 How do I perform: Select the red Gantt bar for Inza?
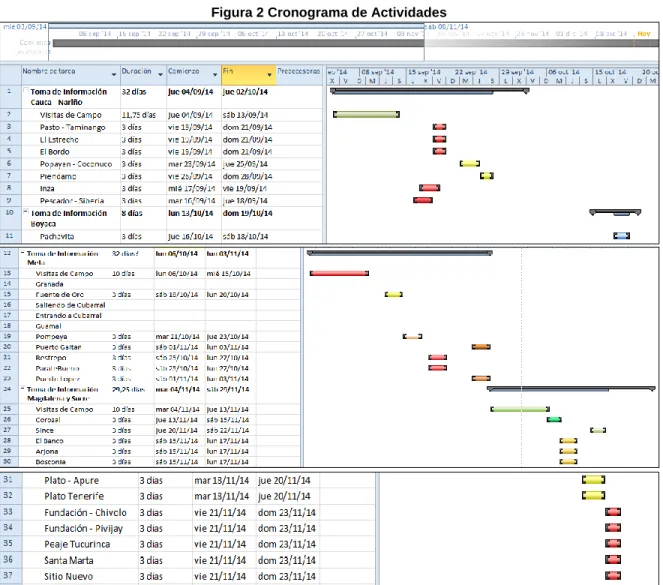point(430,188)
